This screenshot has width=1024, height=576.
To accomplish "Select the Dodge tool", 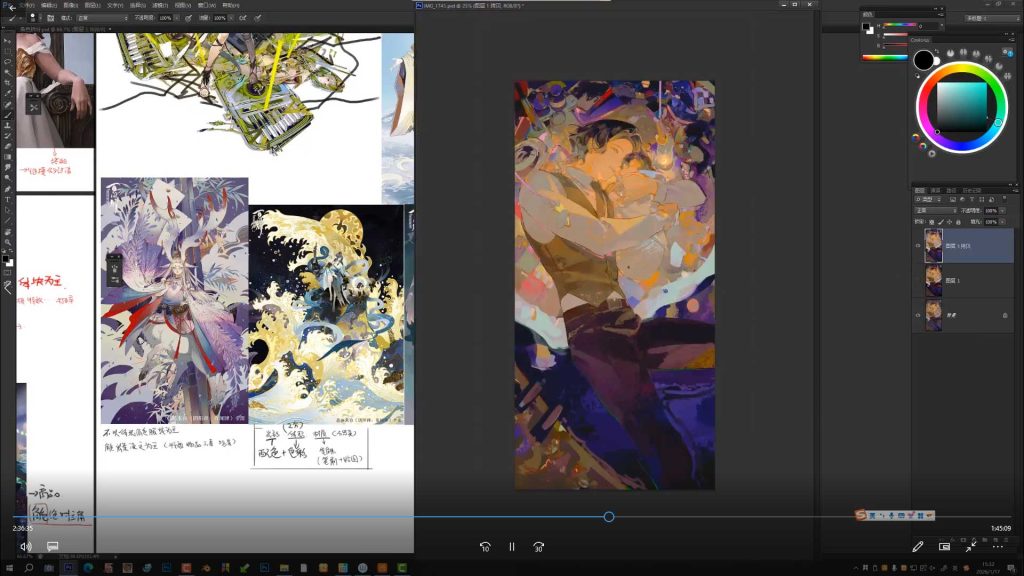I will point(8,178).
